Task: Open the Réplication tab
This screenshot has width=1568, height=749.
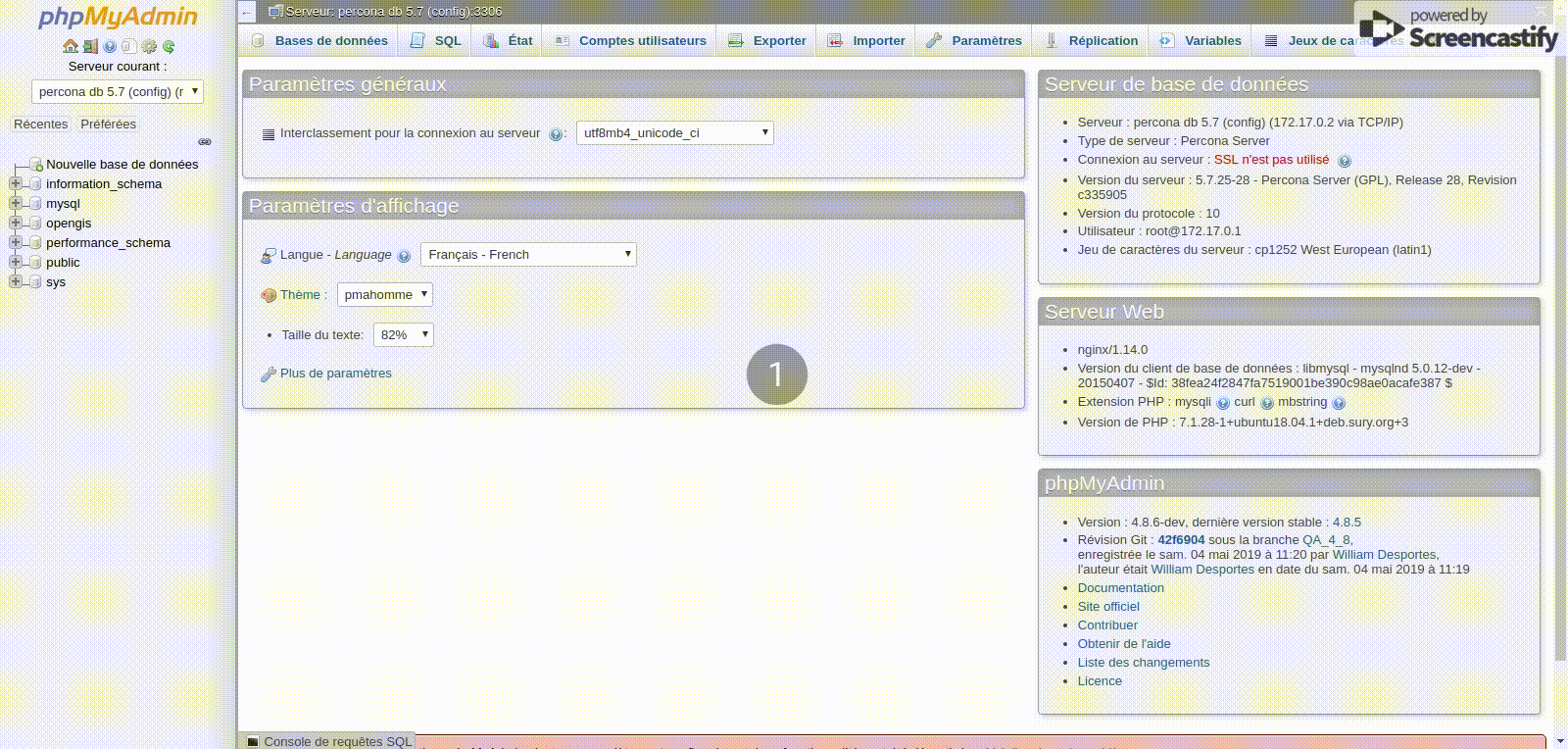Action: click(1092, 40)
